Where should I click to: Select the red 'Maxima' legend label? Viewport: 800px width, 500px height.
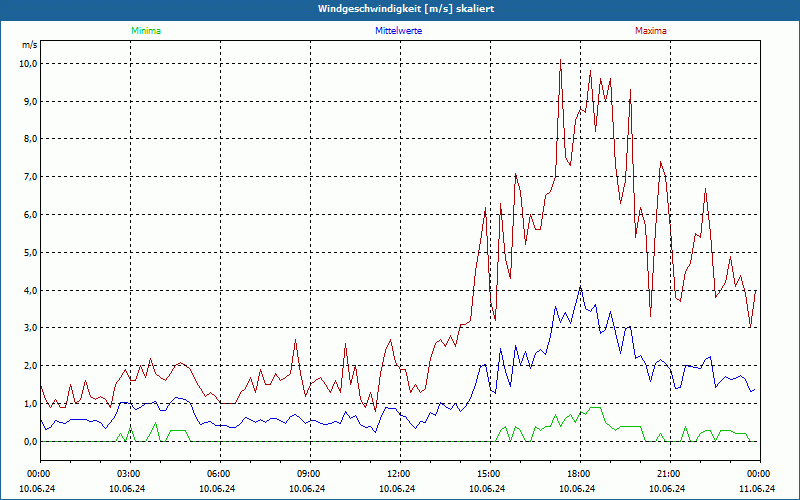click(651, 31)
